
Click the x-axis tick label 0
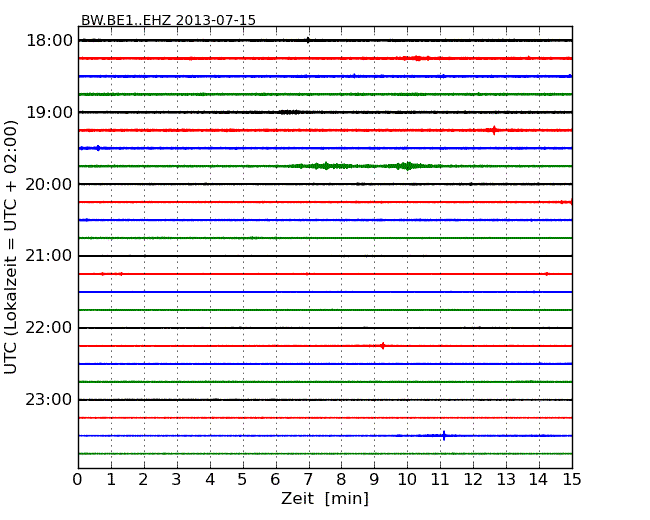[78, 480]
